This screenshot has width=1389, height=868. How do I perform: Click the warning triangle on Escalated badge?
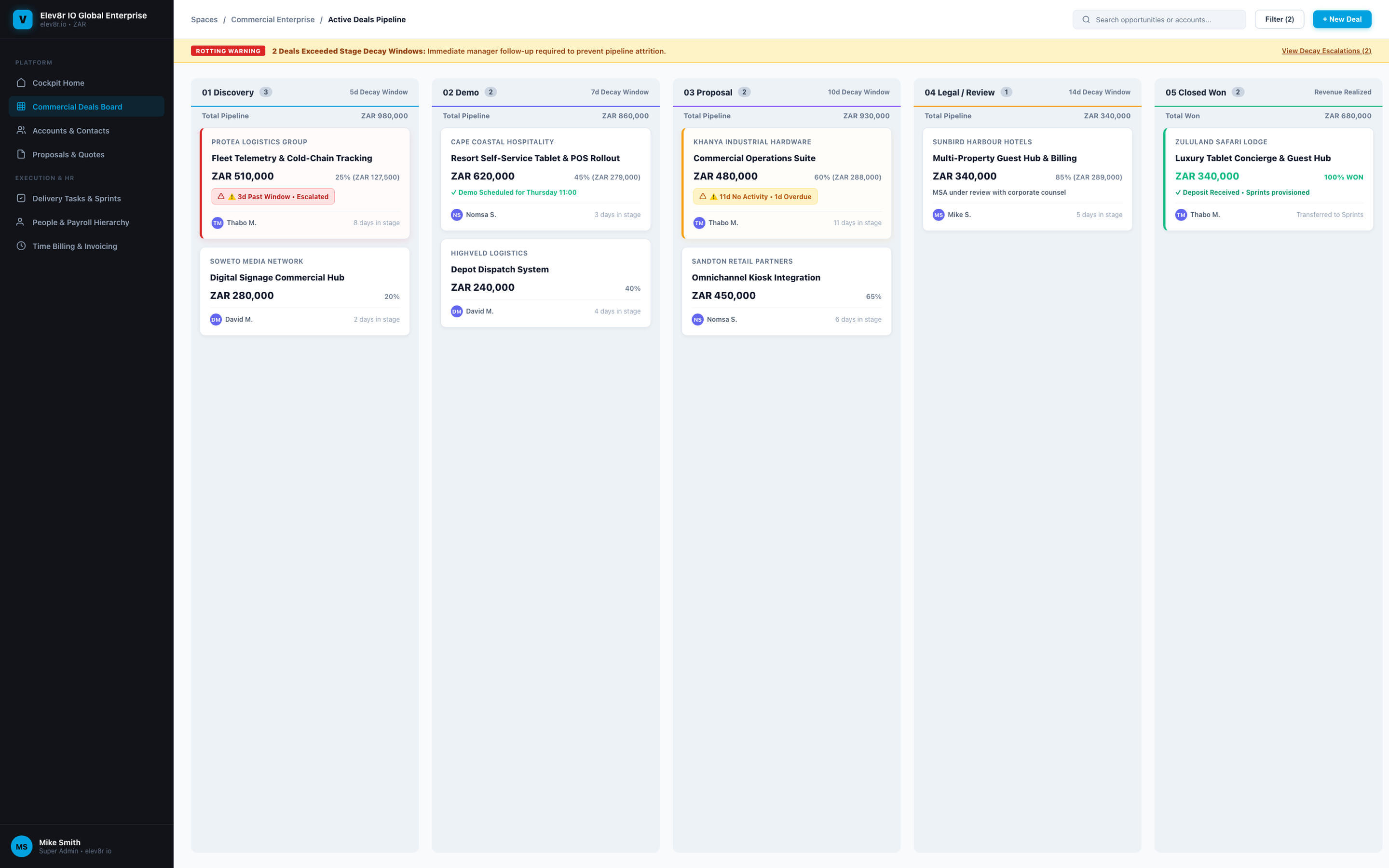pos(221,196)
